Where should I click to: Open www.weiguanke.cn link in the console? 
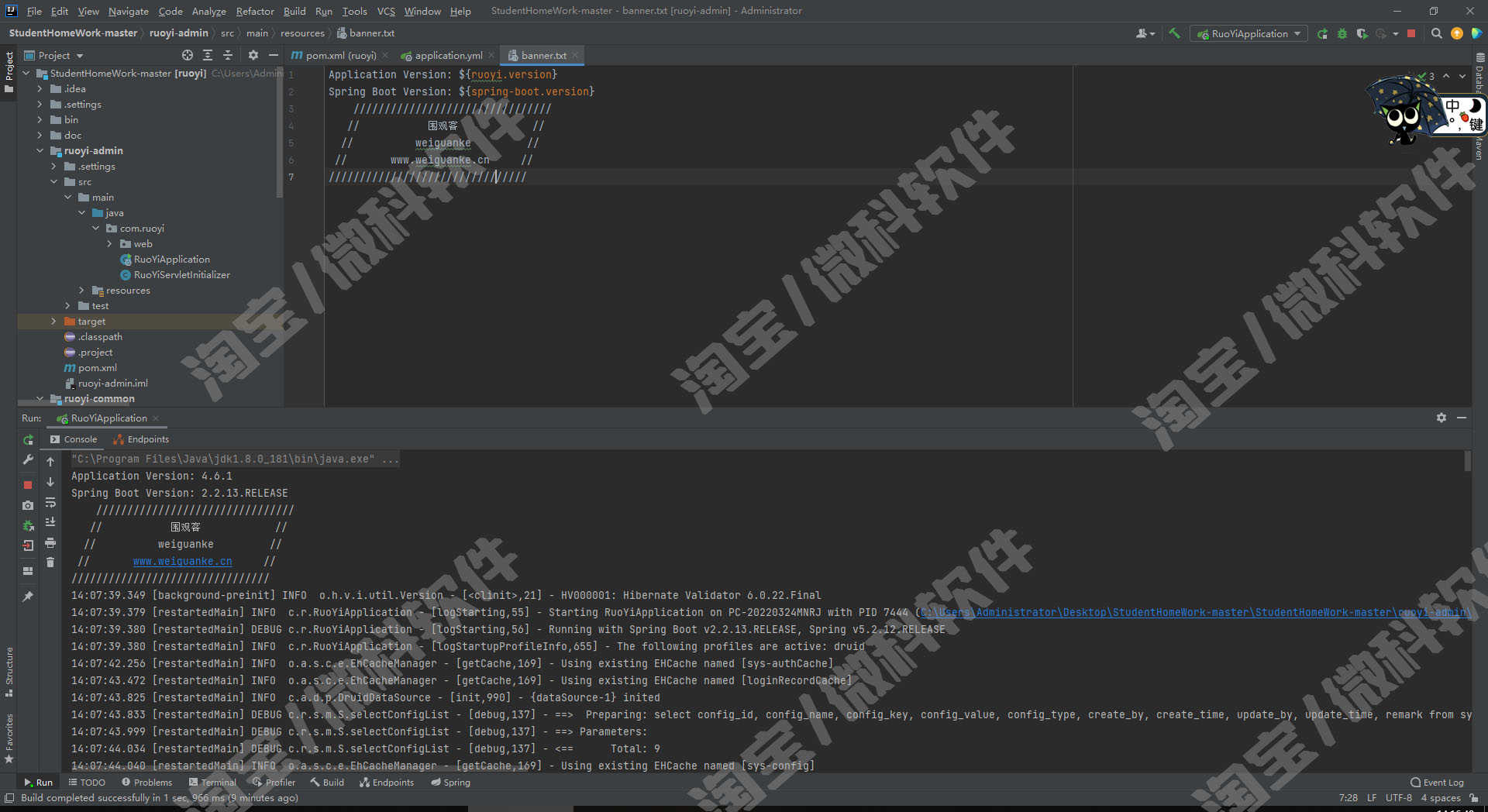click(182, 561)
